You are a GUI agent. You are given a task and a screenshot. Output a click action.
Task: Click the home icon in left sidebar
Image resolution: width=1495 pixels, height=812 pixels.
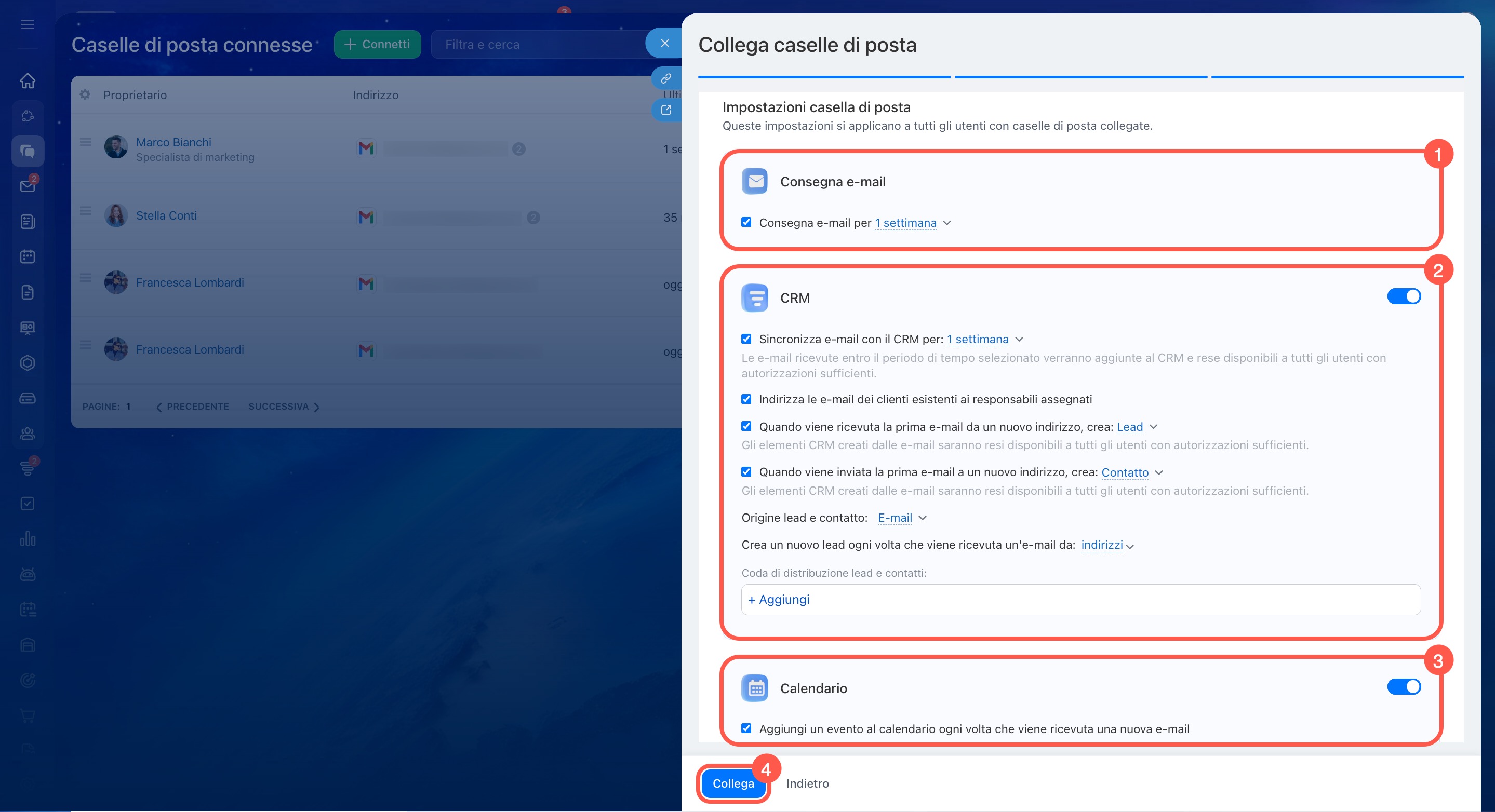pyautogui.click(x=28, y=80)
